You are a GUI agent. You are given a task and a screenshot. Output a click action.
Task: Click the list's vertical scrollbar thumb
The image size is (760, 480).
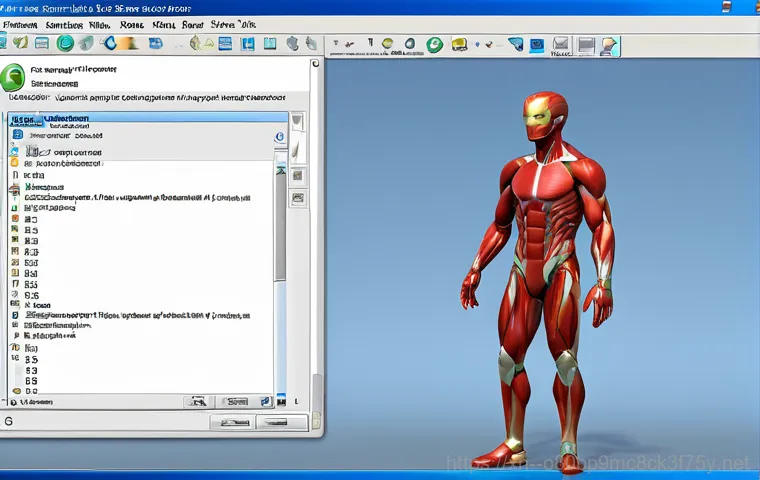coord(280,227)
